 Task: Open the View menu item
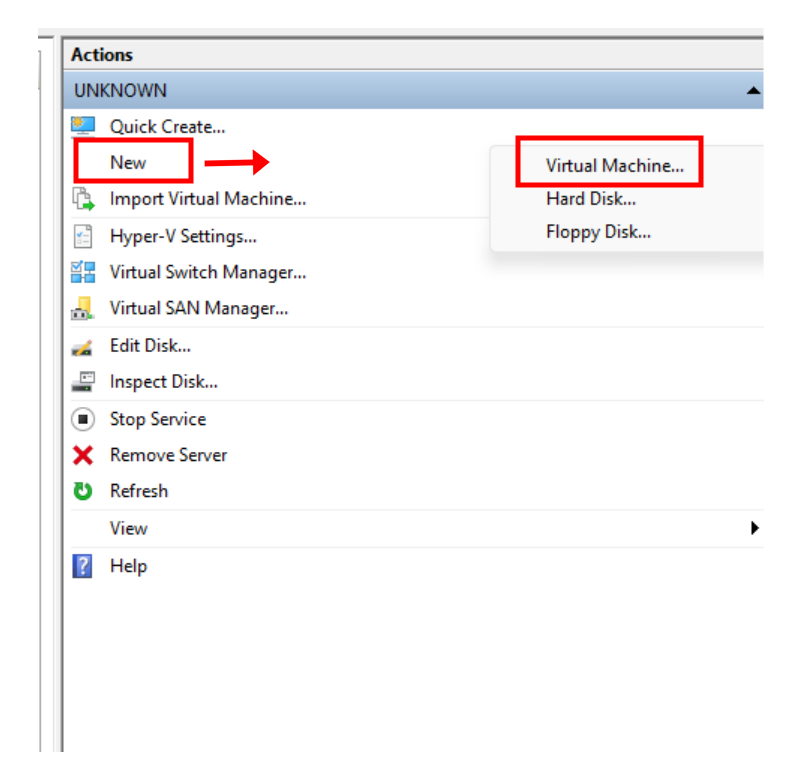coord(129,528)
